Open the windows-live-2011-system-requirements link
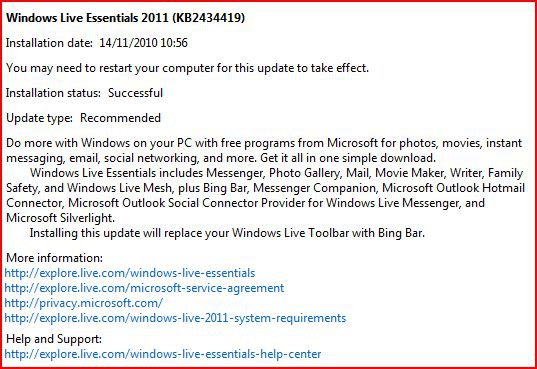Viewport: 537px width, 369px height. coord(175,318)
